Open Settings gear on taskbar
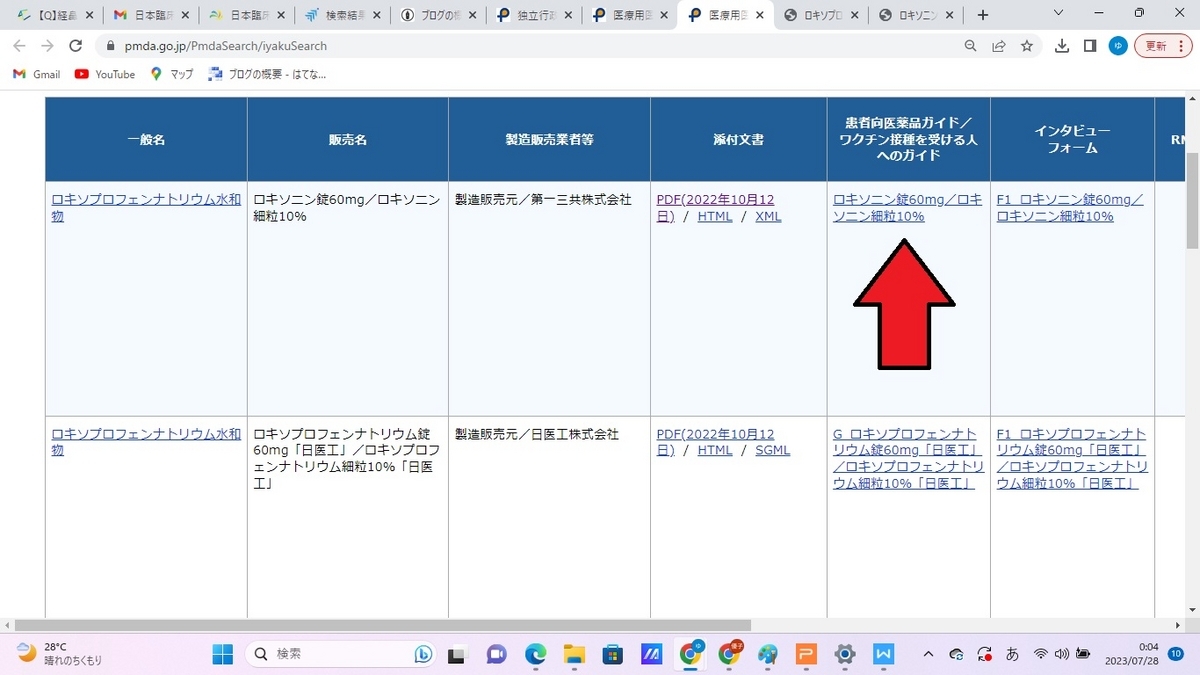Image resolution: width=1200 pixels, height=675 pixels. click(845, 654)
